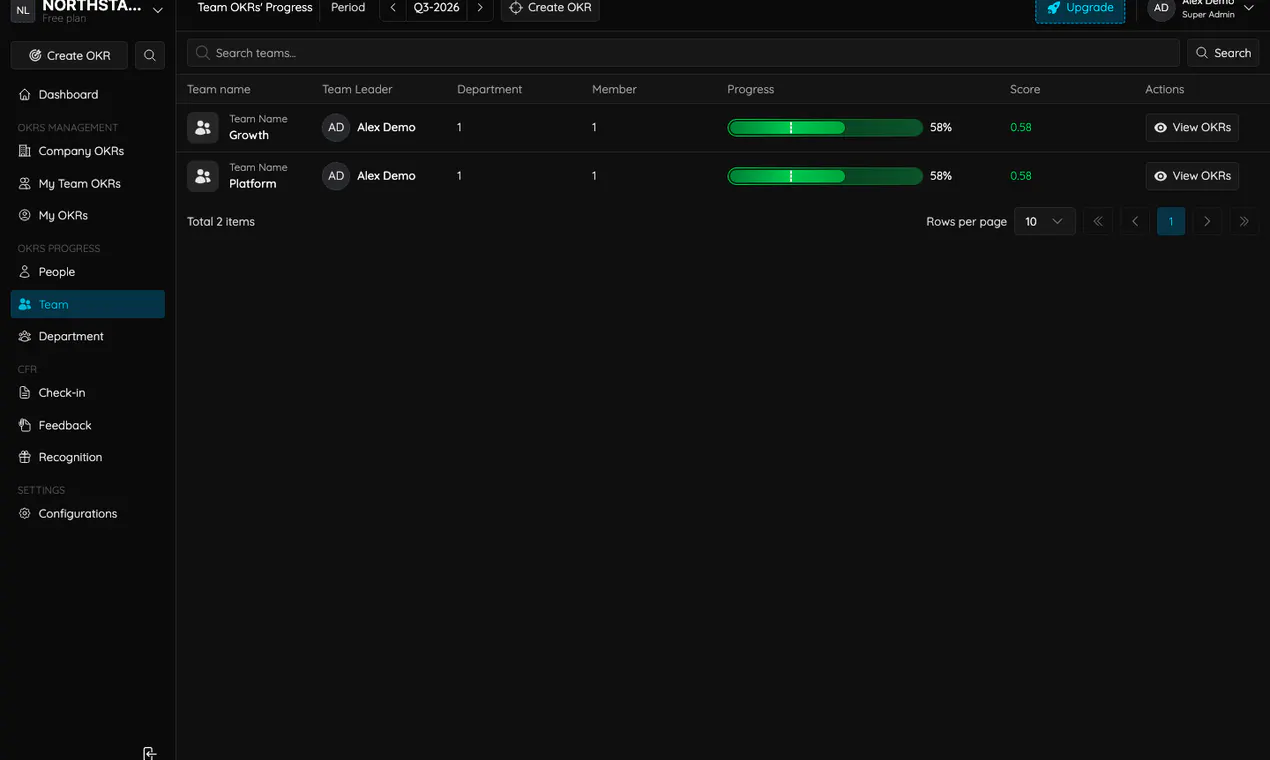Jump to the first page with the double-left arrow

click(1098, 221)
